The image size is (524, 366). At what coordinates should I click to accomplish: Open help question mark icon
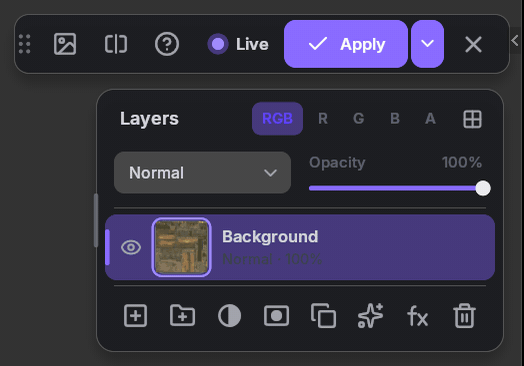click(167, 44)
